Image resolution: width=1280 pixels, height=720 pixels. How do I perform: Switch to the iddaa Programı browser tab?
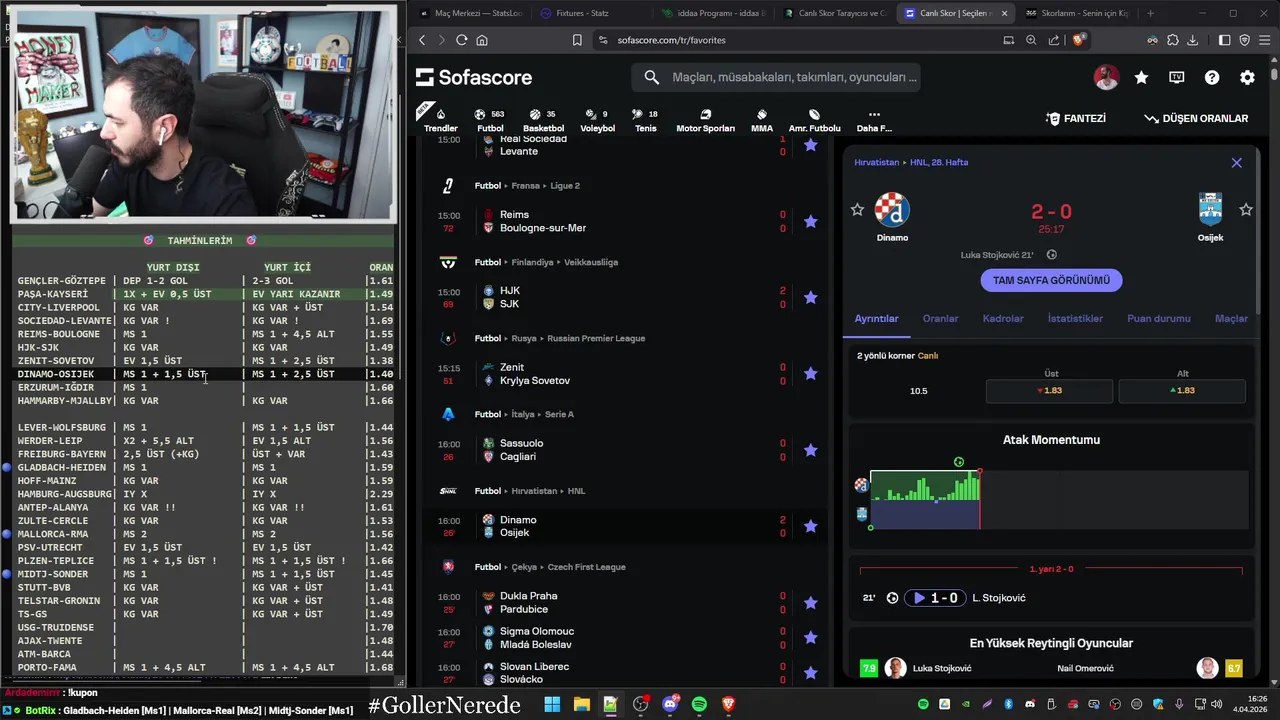pos(714,13)
